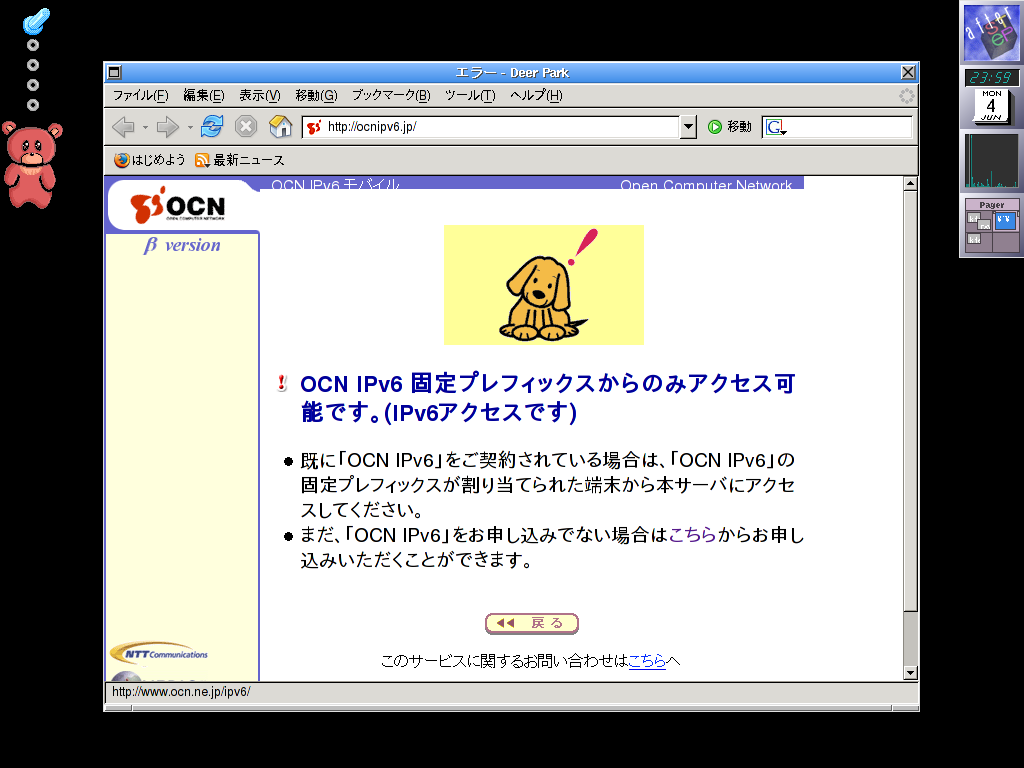Open the 最新ニュース feed bookmark
The height and width of the screenshot is (768, 1024).
click(240, 160)
